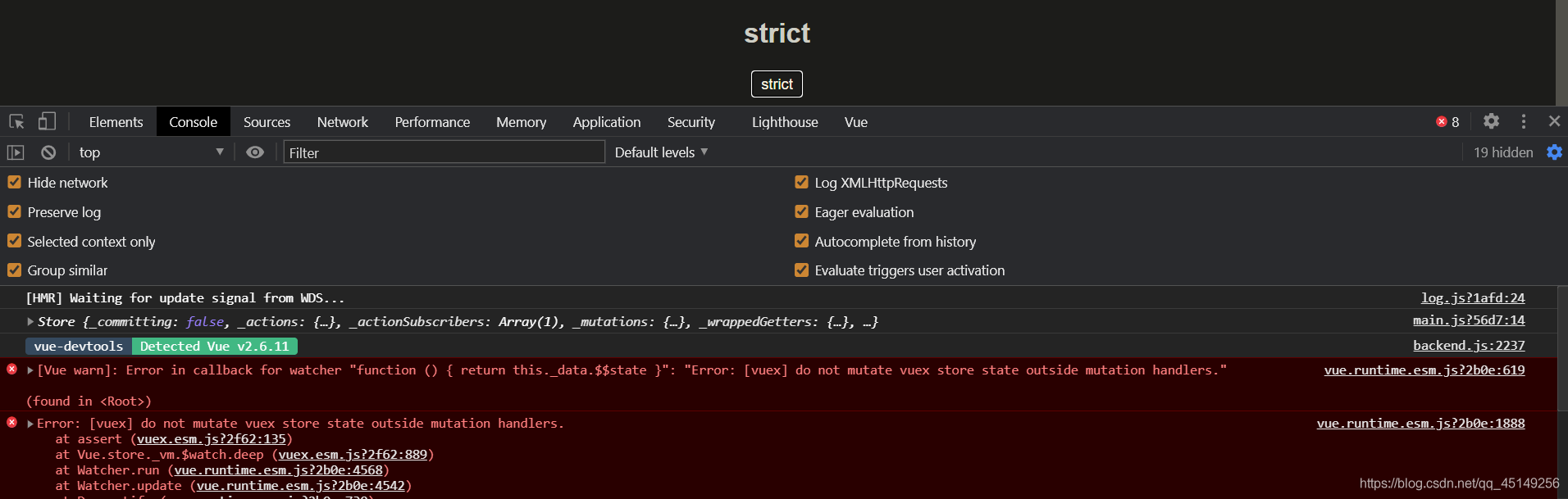Toggle Autocomplete from history checkbox
The height and width of the screenshot is (499, 1568).
pyautogui.click(x=801, y=241)
